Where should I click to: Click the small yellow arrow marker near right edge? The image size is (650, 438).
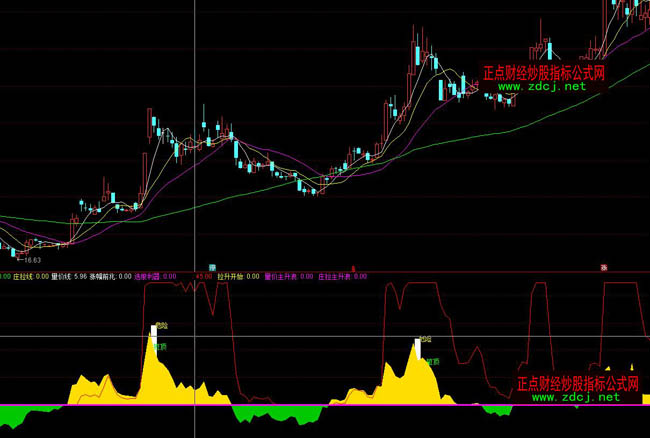point(631,367)
